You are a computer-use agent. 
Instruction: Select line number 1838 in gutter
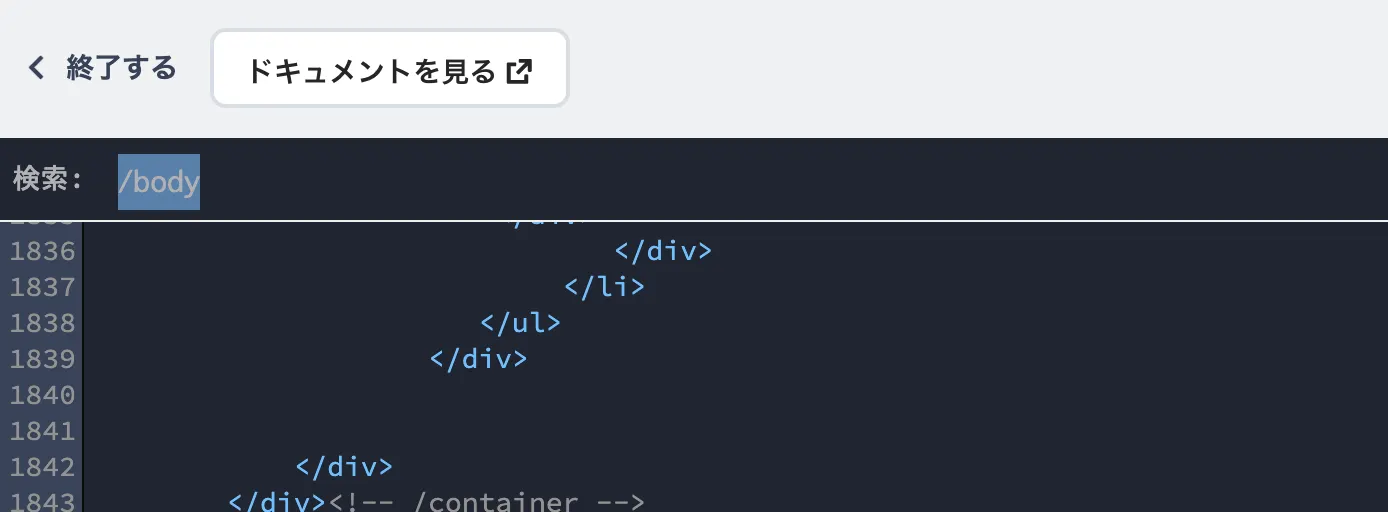coord(42,323)
